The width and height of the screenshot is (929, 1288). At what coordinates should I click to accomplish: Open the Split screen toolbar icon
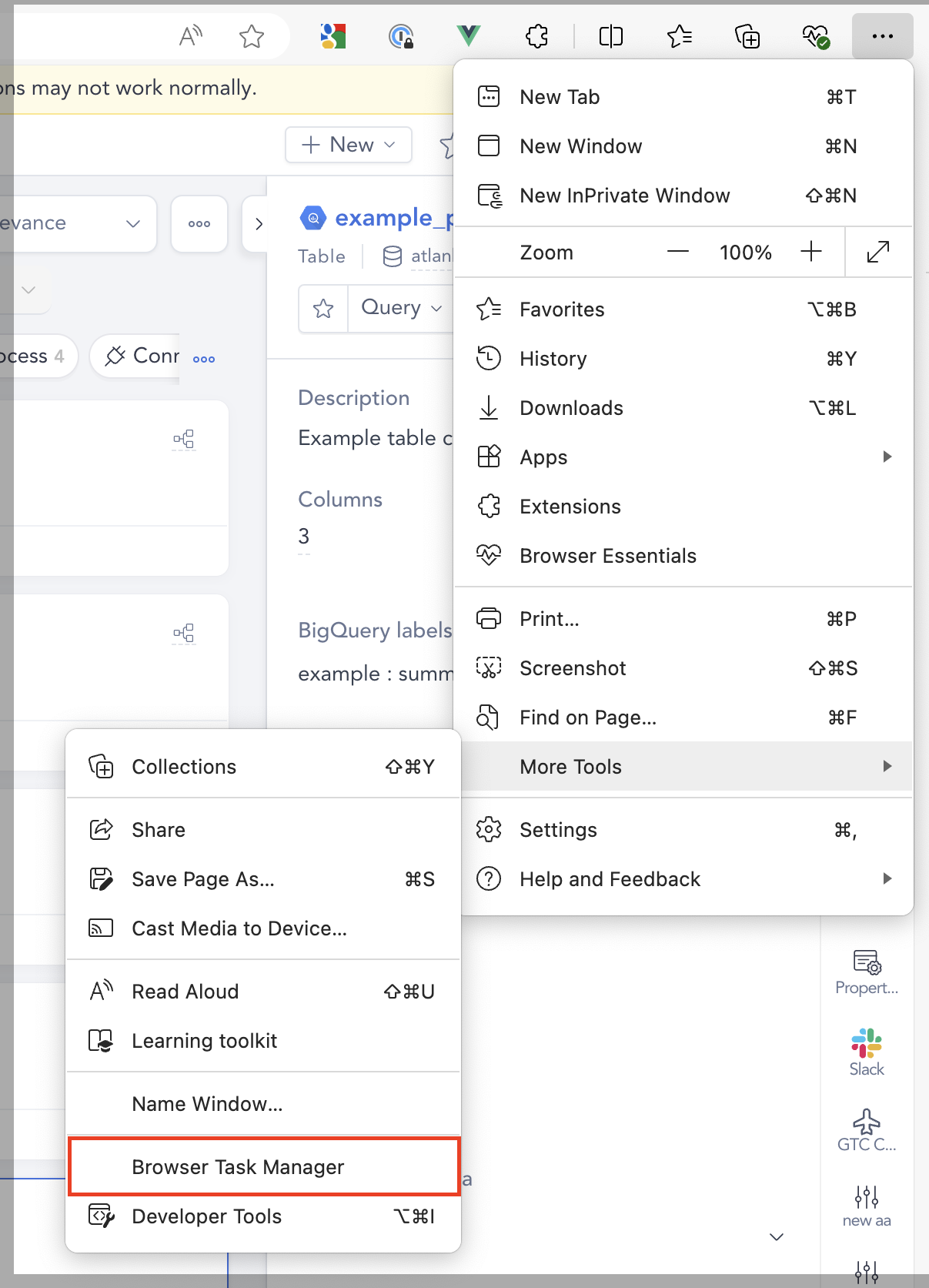(611, 36)
